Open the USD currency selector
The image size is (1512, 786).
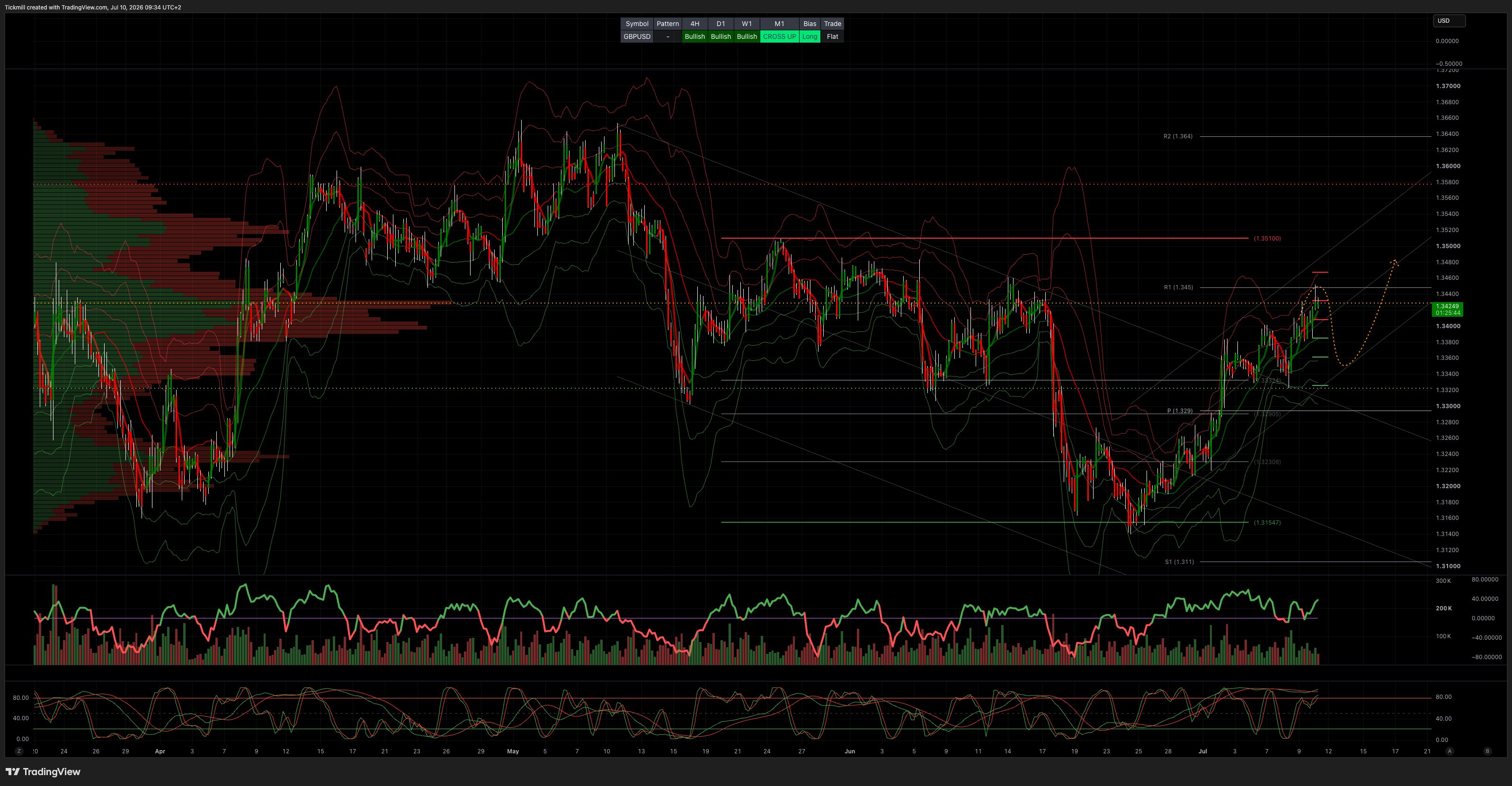[1449, 20]
